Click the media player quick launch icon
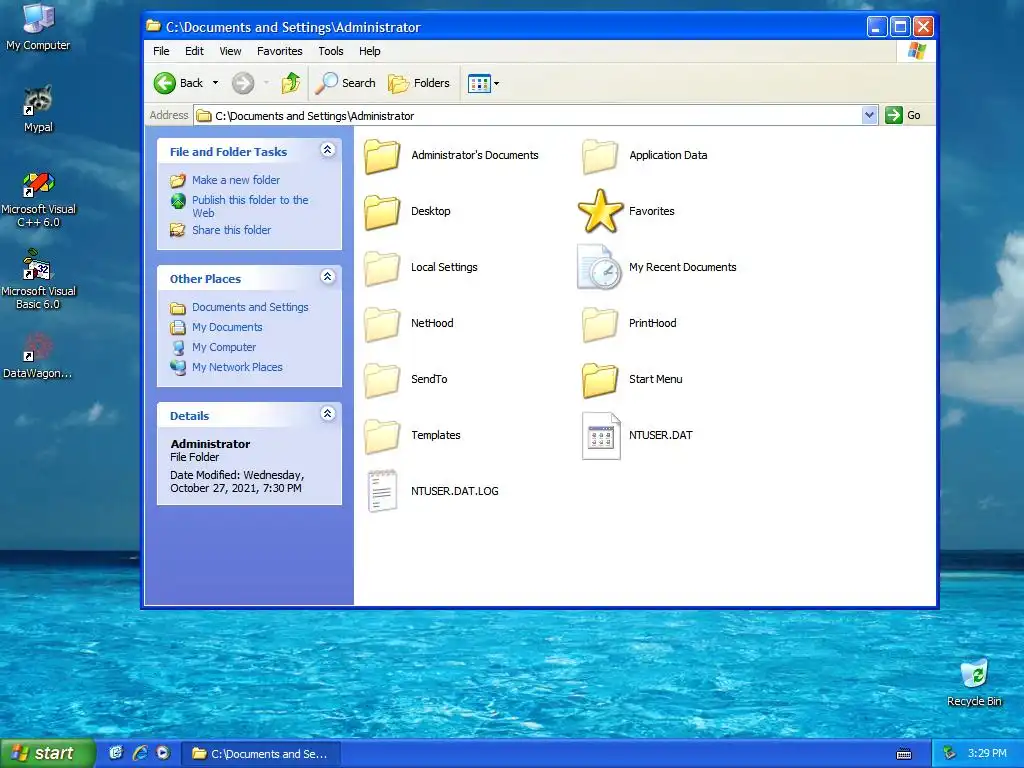The width and height of the screenshot is (1024, 768). point(163,753)
